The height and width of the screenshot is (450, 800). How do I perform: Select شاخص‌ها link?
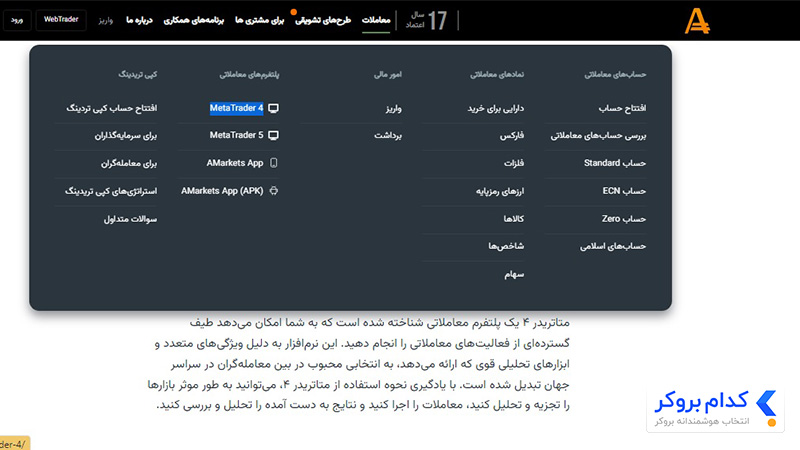coord(506,246)
